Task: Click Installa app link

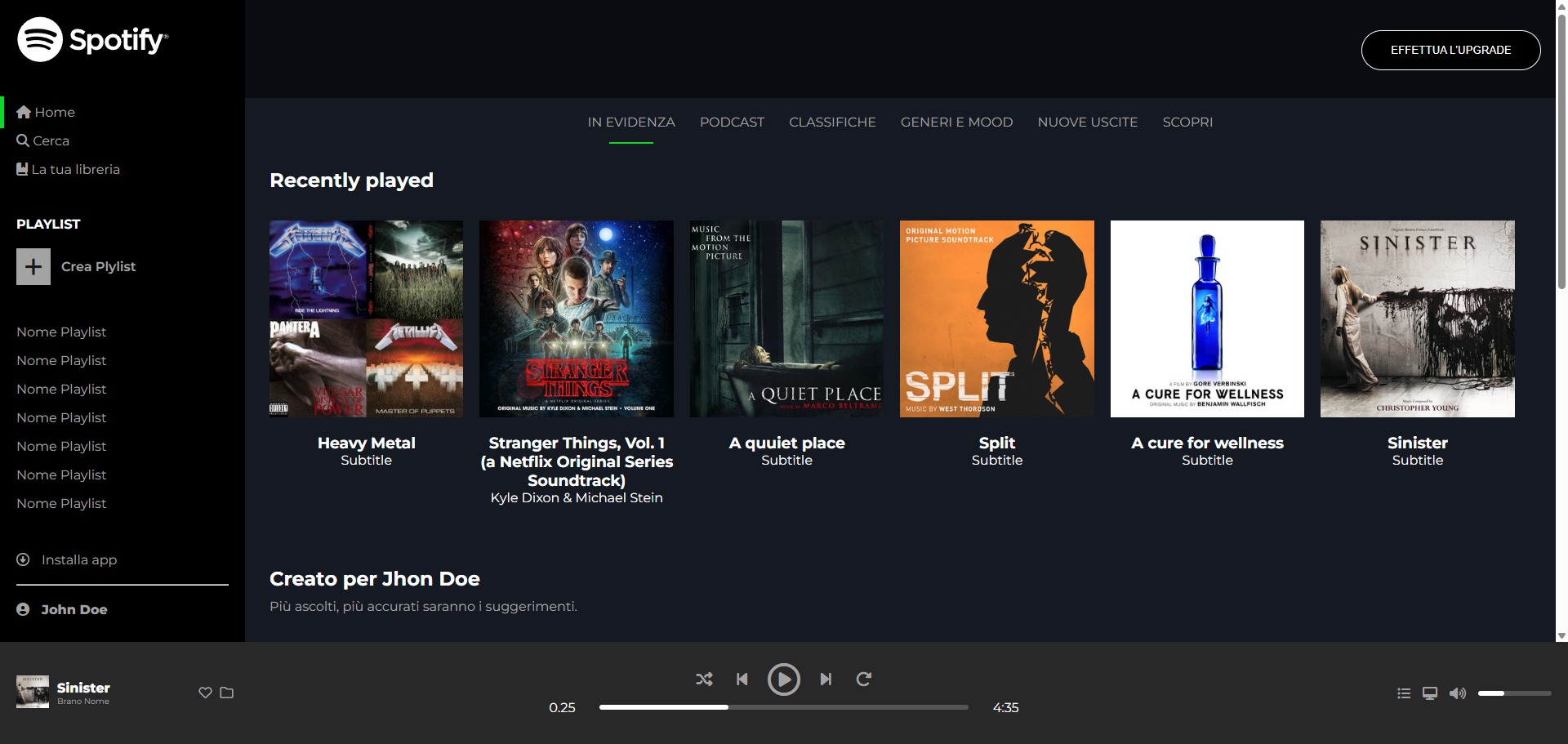Action: (x=79, y=559)
